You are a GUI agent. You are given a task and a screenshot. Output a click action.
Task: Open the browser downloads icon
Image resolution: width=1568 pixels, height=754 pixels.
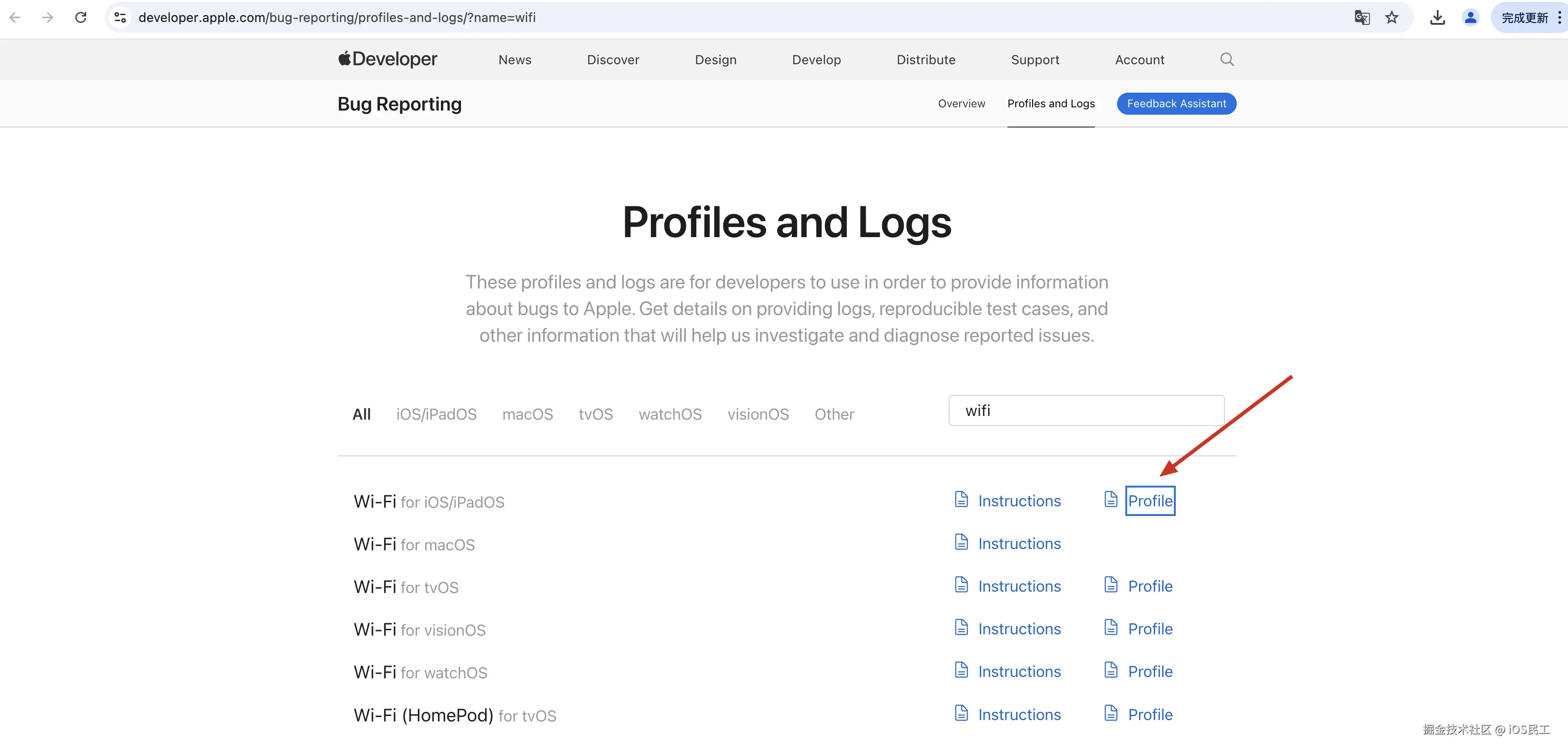1437,17
